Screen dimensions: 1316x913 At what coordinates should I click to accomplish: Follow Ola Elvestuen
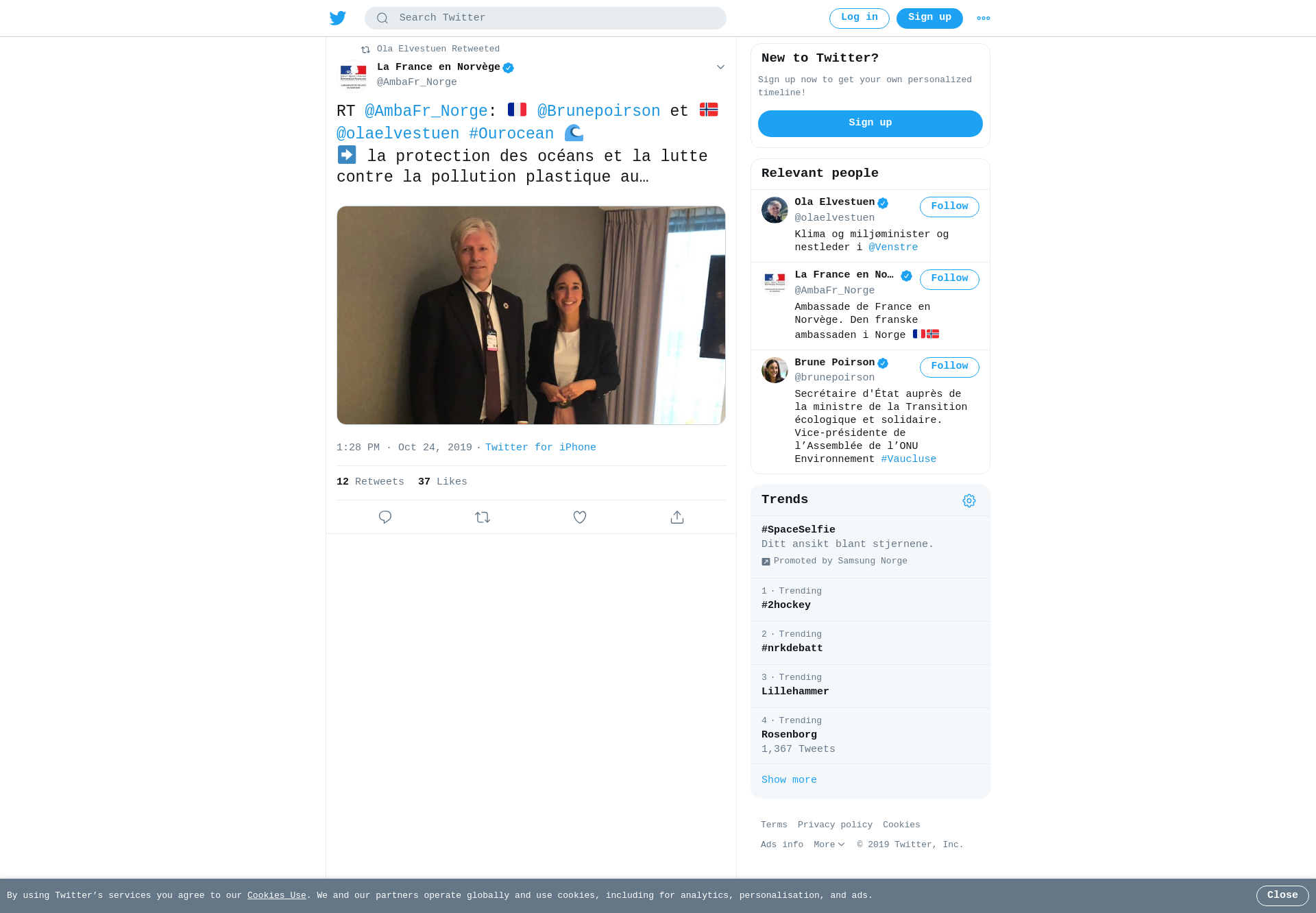949,207
